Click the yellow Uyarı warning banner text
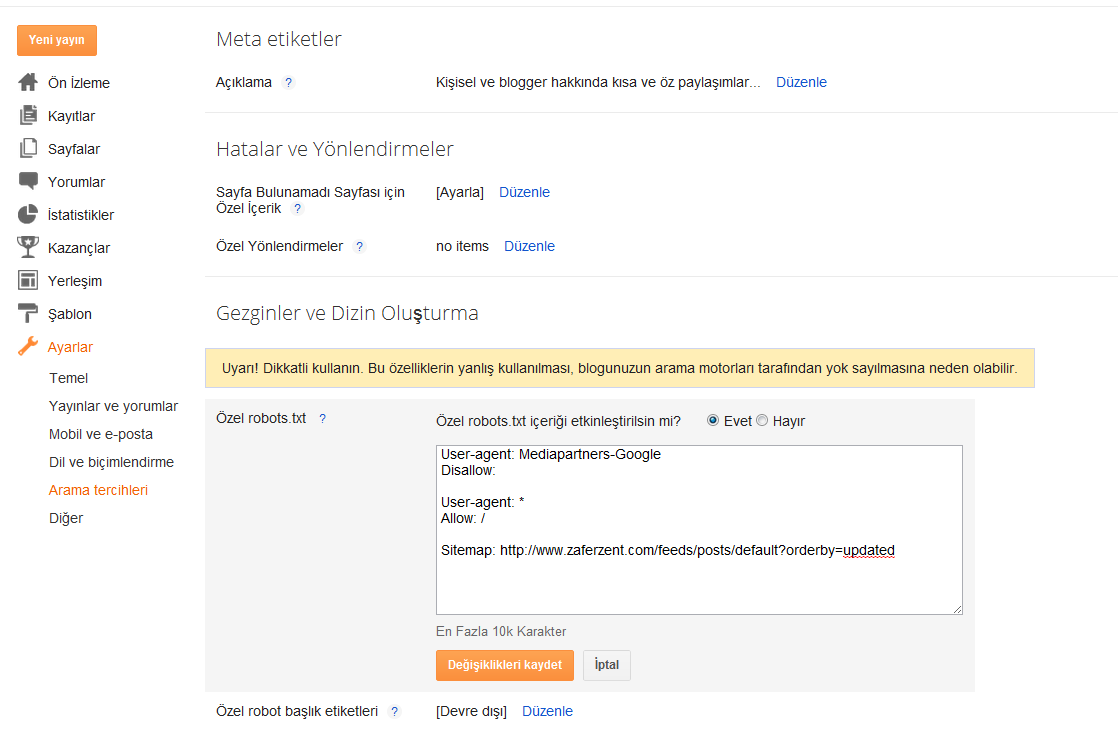This screenshot has height=741, width=1118. tap(620, 368)
